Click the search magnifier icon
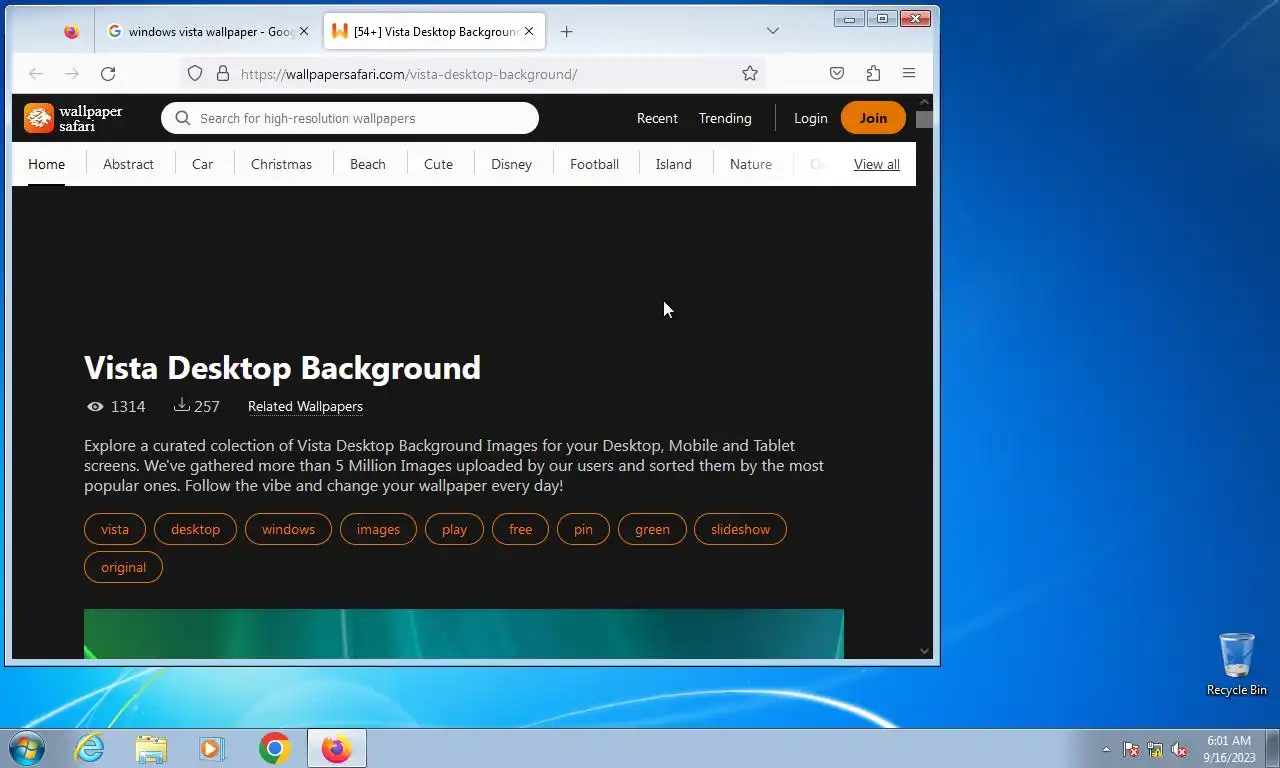Viewport: 1280px width, 768px height. click(182, 118)
